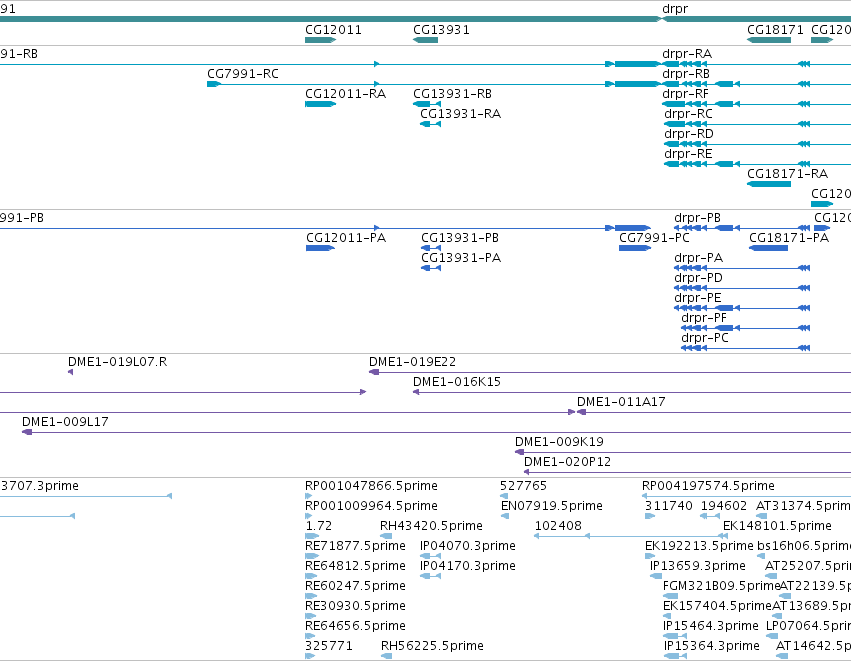Select the CG18171-RA transcript
The height and width of the screenshot is (661, 851).
tap(769, 184)
